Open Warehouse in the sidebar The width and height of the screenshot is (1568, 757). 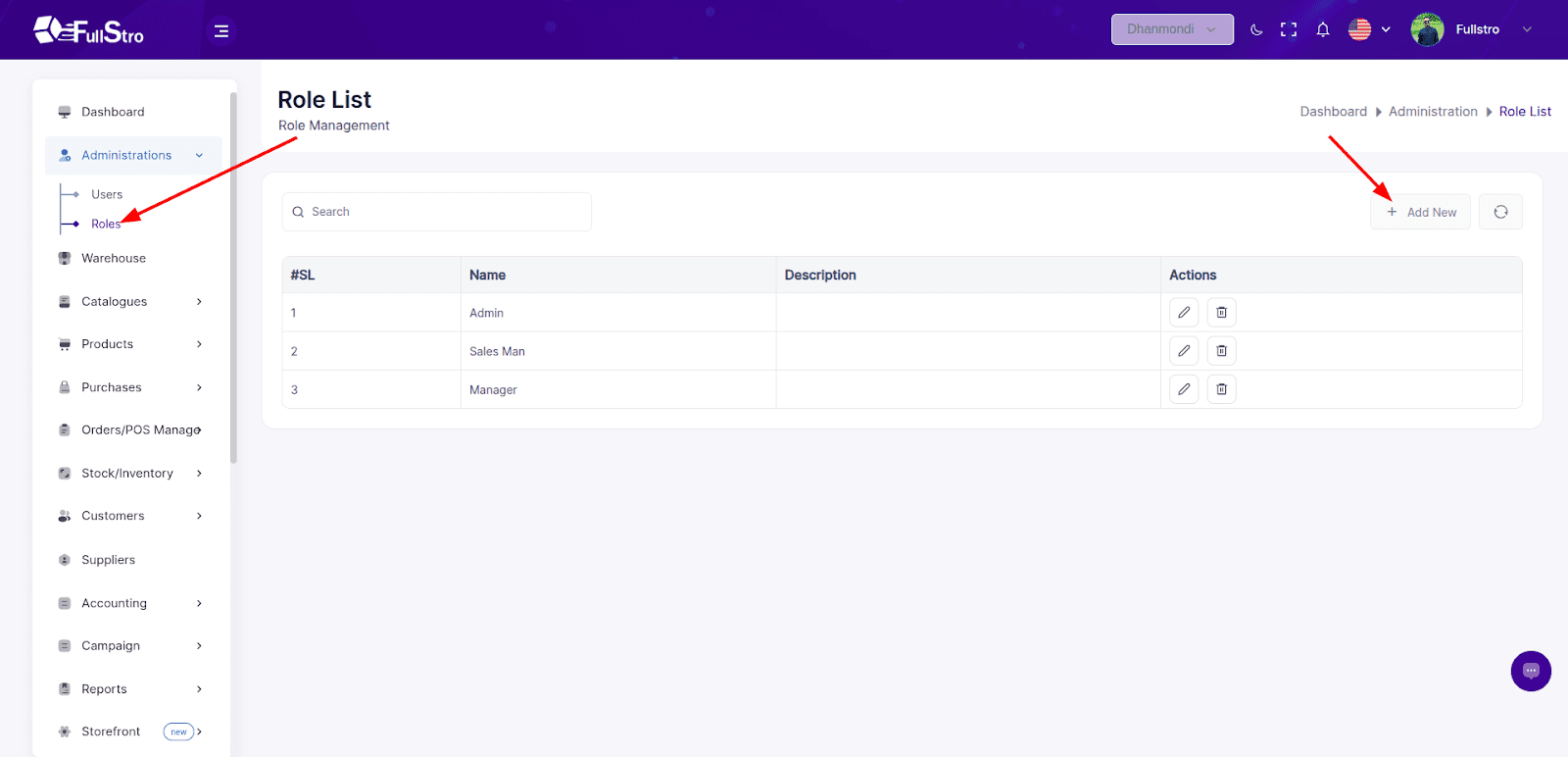click(x=114, y=258)
